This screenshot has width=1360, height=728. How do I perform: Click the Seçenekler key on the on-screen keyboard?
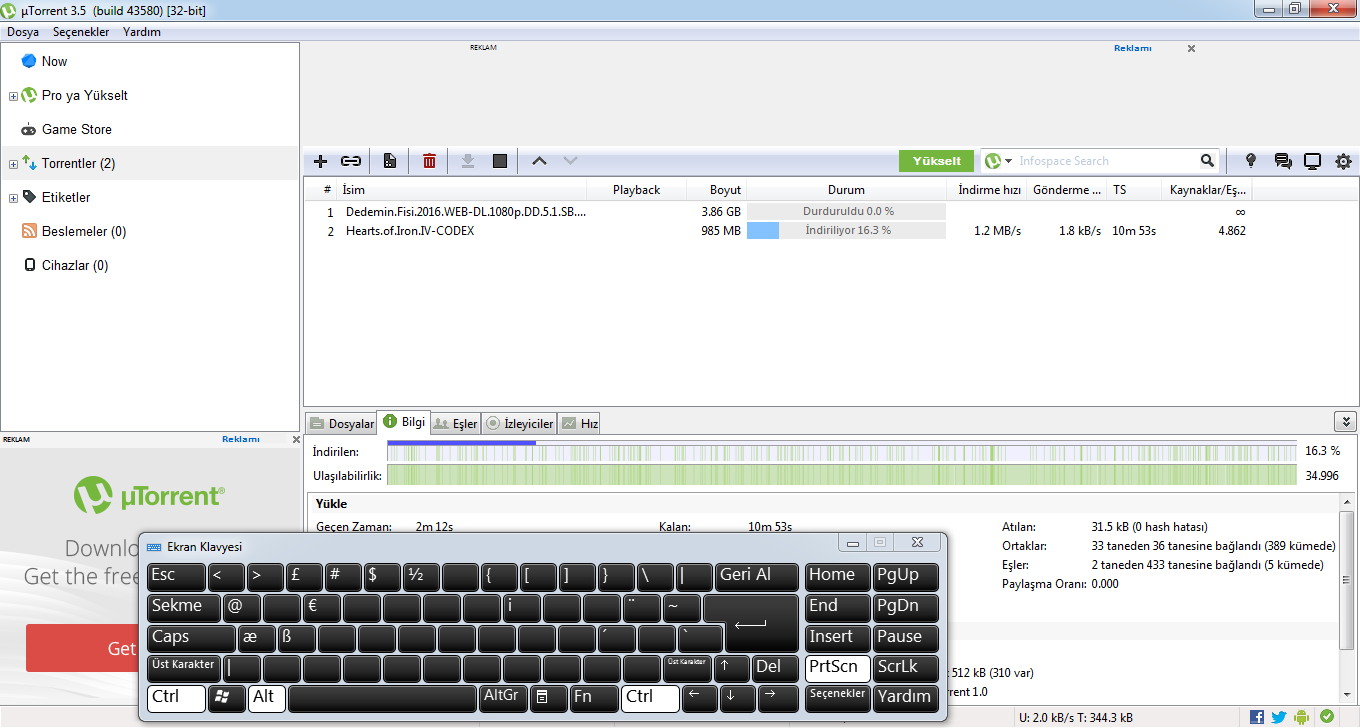(x=837, y=698)
